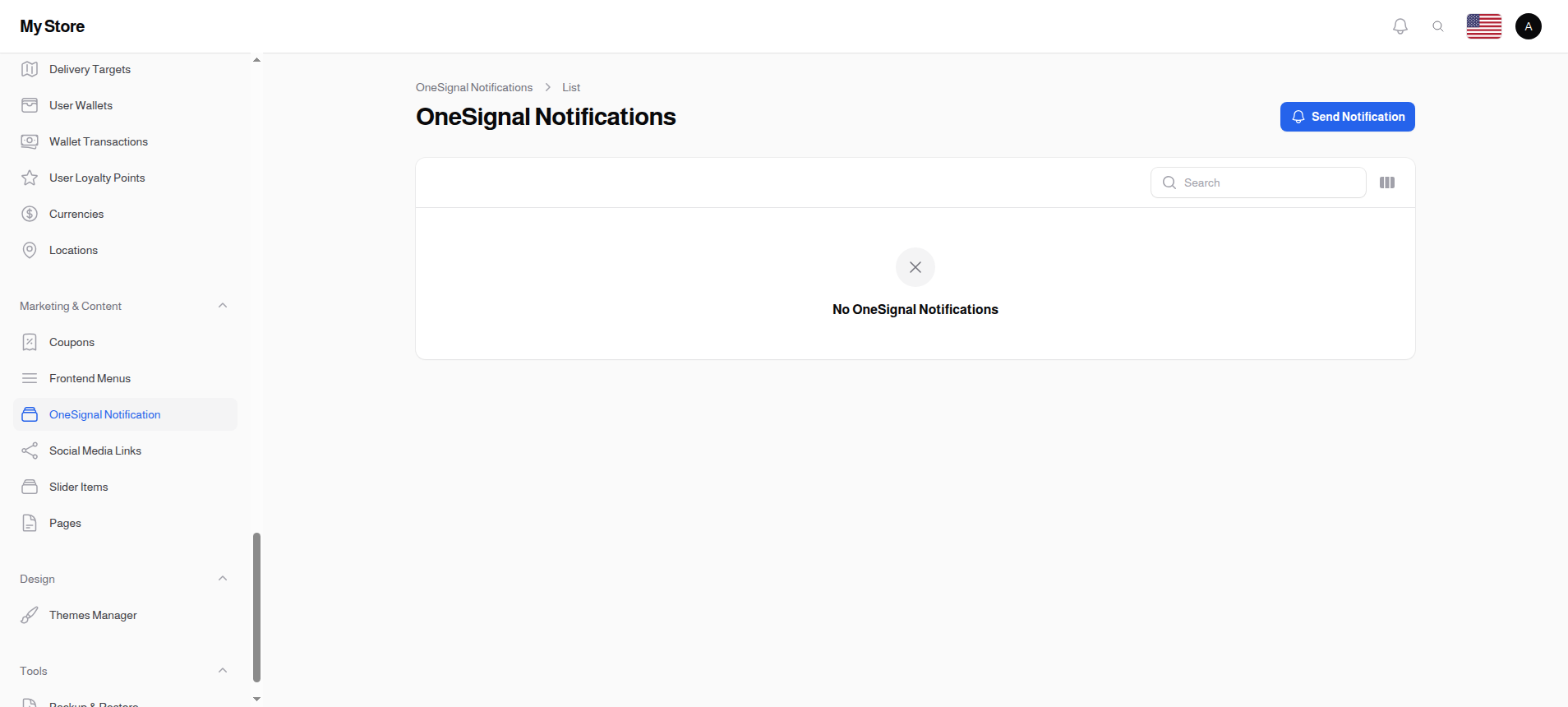Click the Themes Manager paintbrush icon
The height and width of the screenshot is (707, 1568).
(30, 615)
